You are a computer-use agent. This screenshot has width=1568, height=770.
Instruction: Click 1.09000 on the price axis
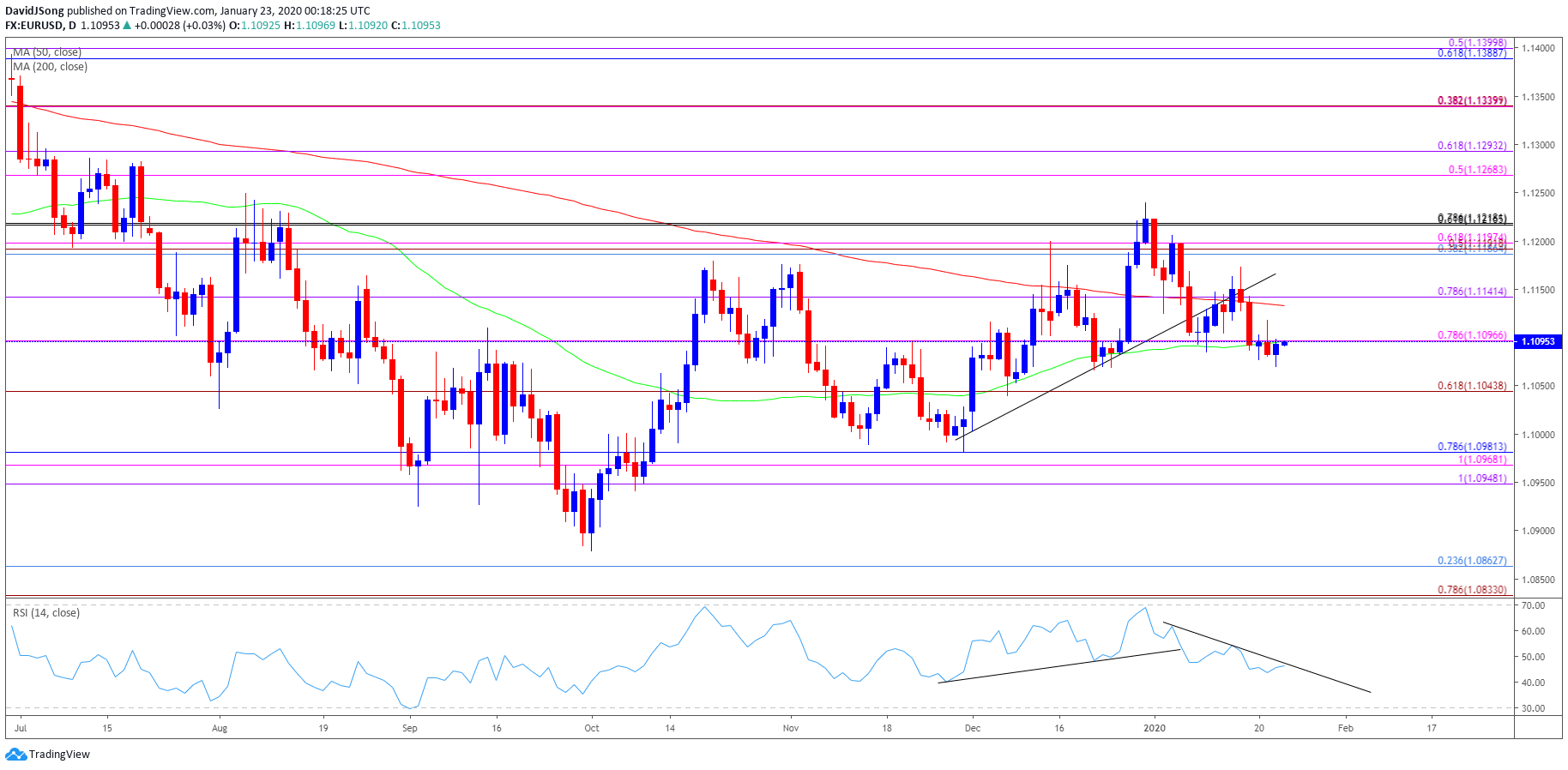(x=1538, y=532)
